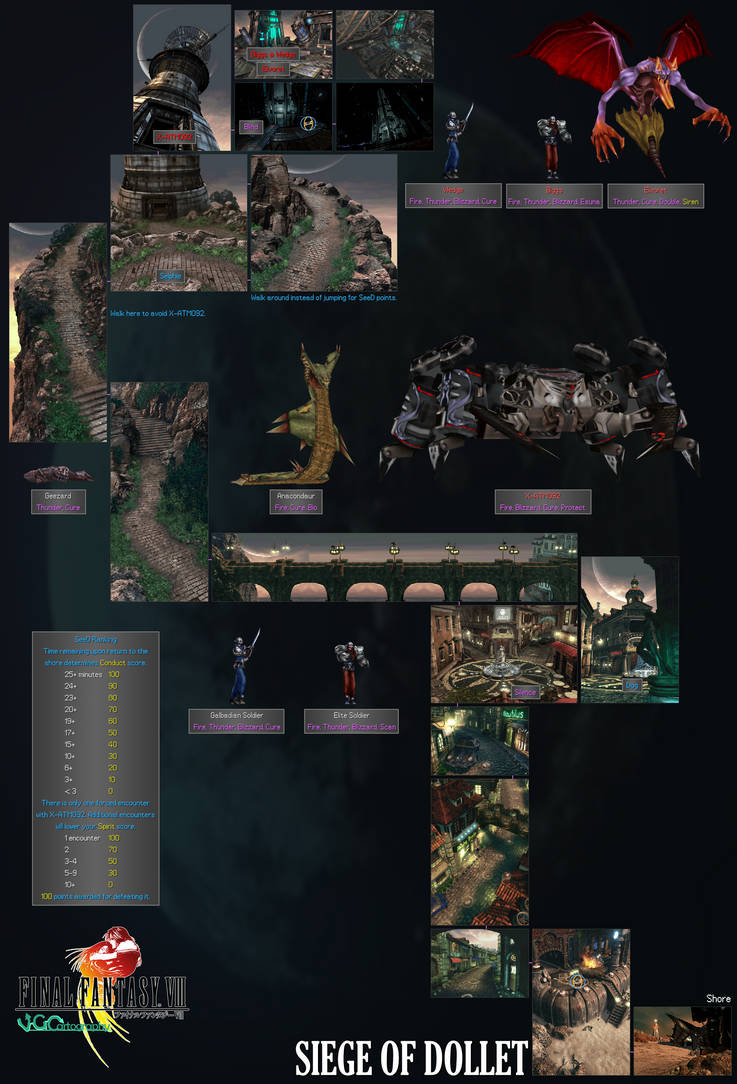Click the 'Walk around instead of jumping' tip
737x1084 pixels.
point(324,297)
